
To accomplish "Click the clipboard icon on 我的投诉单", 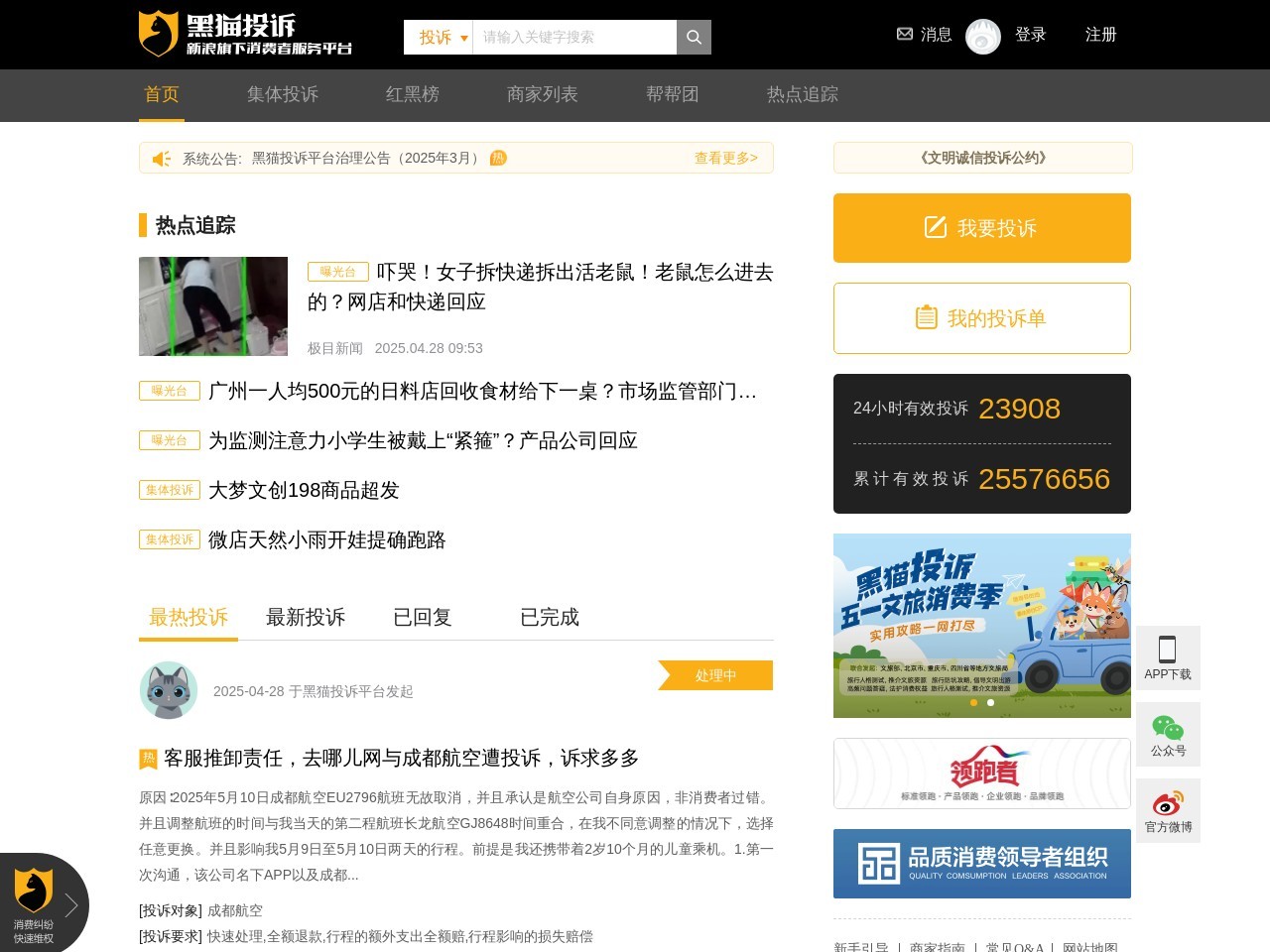I will [x=926, y=317].
